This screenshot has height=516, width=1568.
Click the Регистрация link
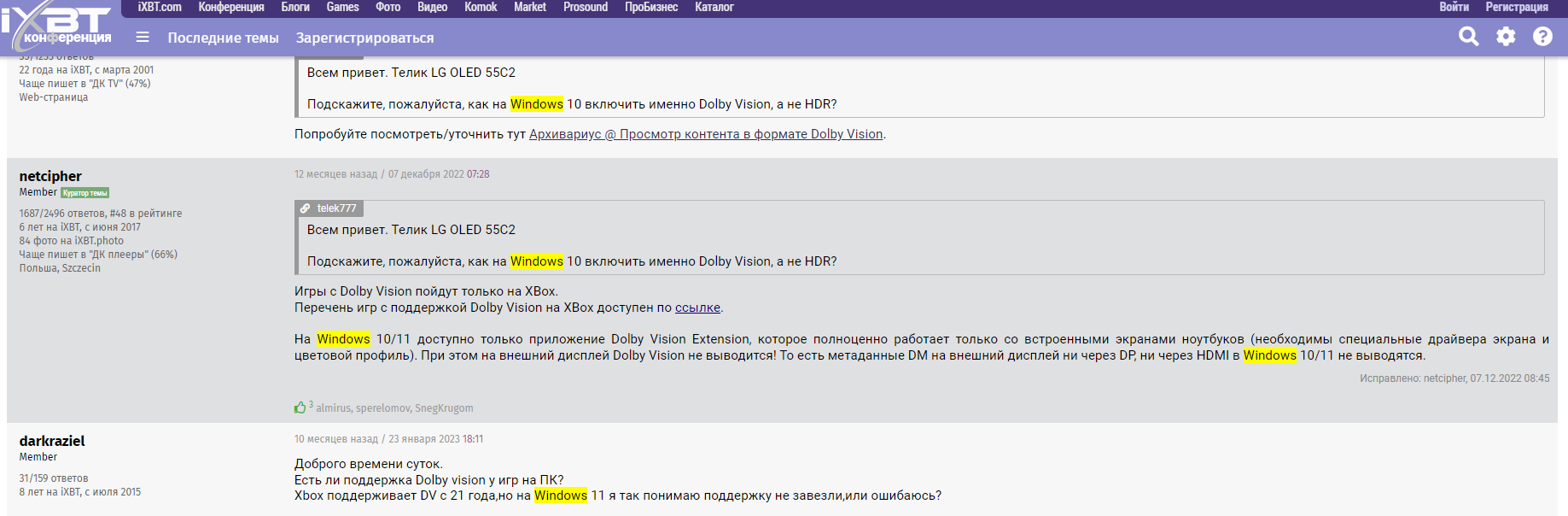1517,7
